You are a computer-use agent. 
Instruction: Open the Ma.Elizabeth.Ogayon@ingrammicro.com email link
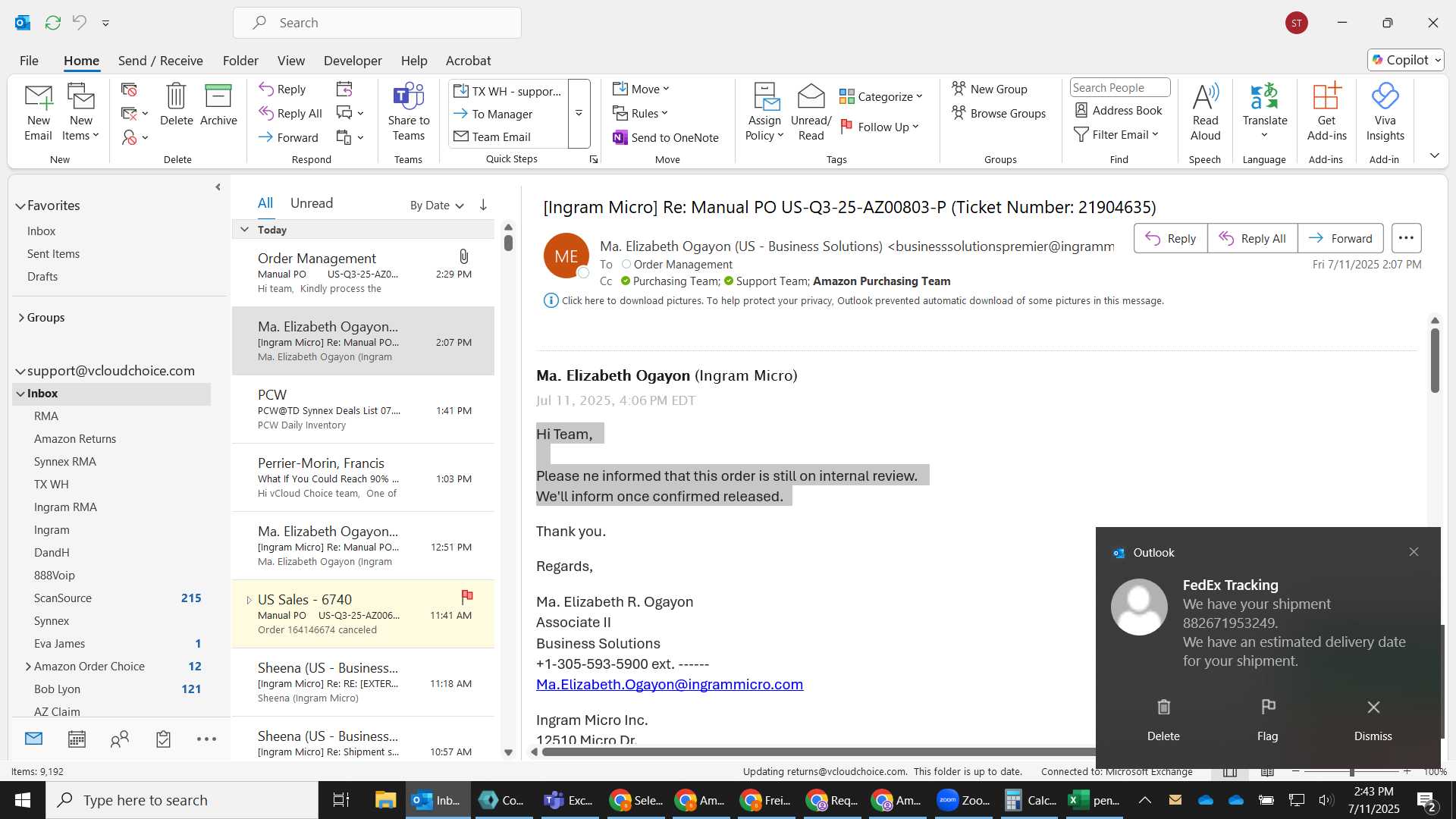pos(670,684)
